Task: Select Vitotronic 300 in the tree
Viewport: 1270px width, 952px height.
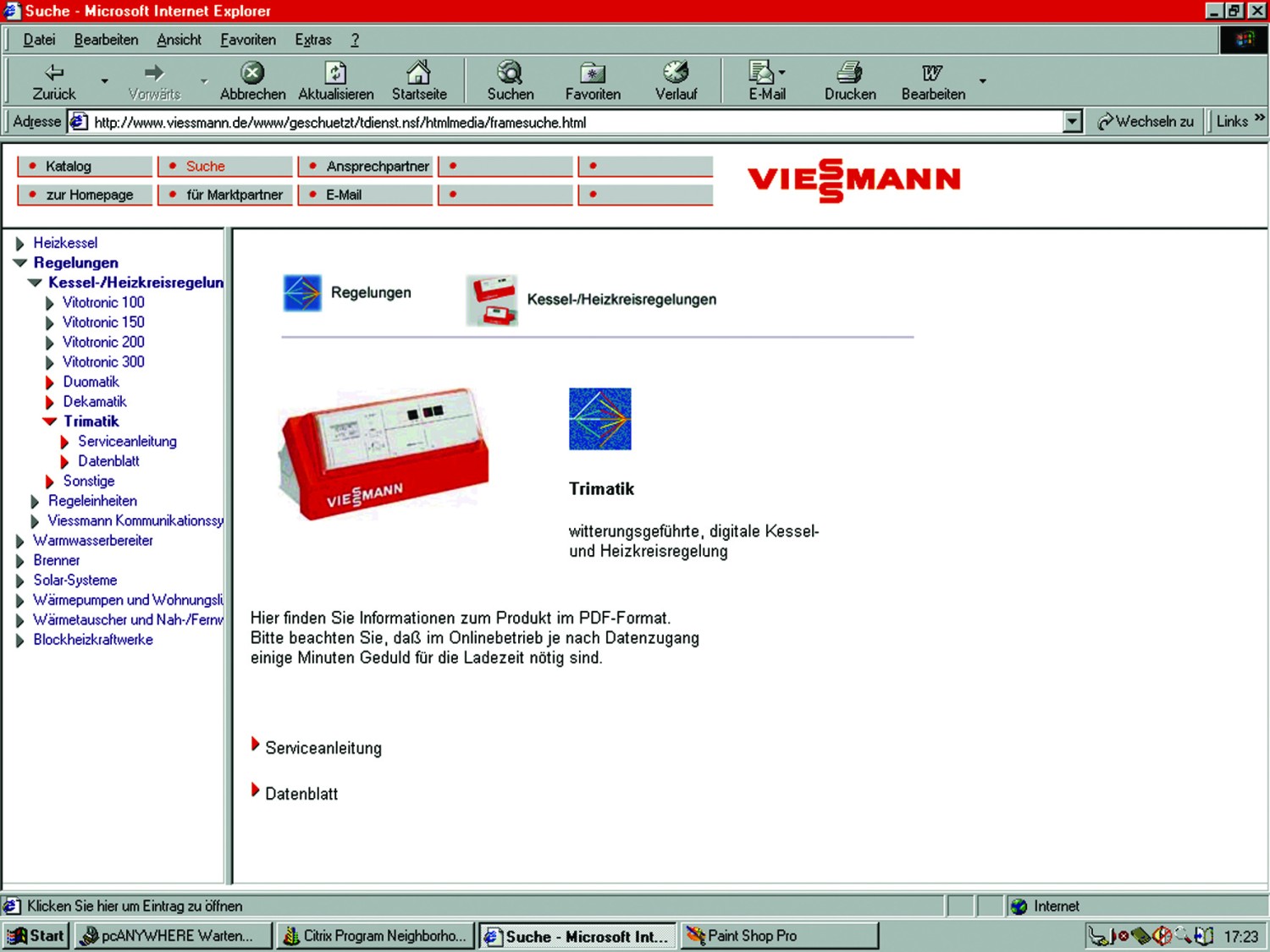Action: pyautogui.click(x=103, y=362)
